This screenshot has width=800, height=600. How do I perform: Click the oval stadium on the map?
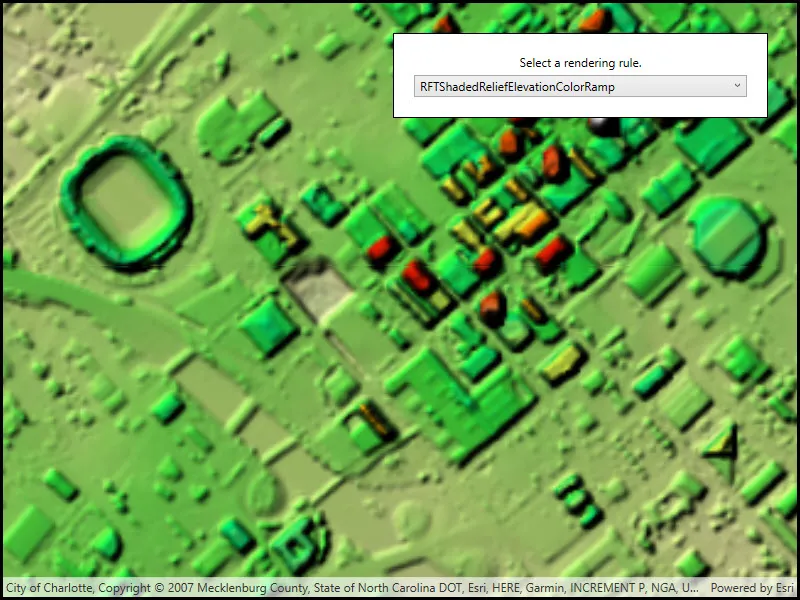[126, 202]
